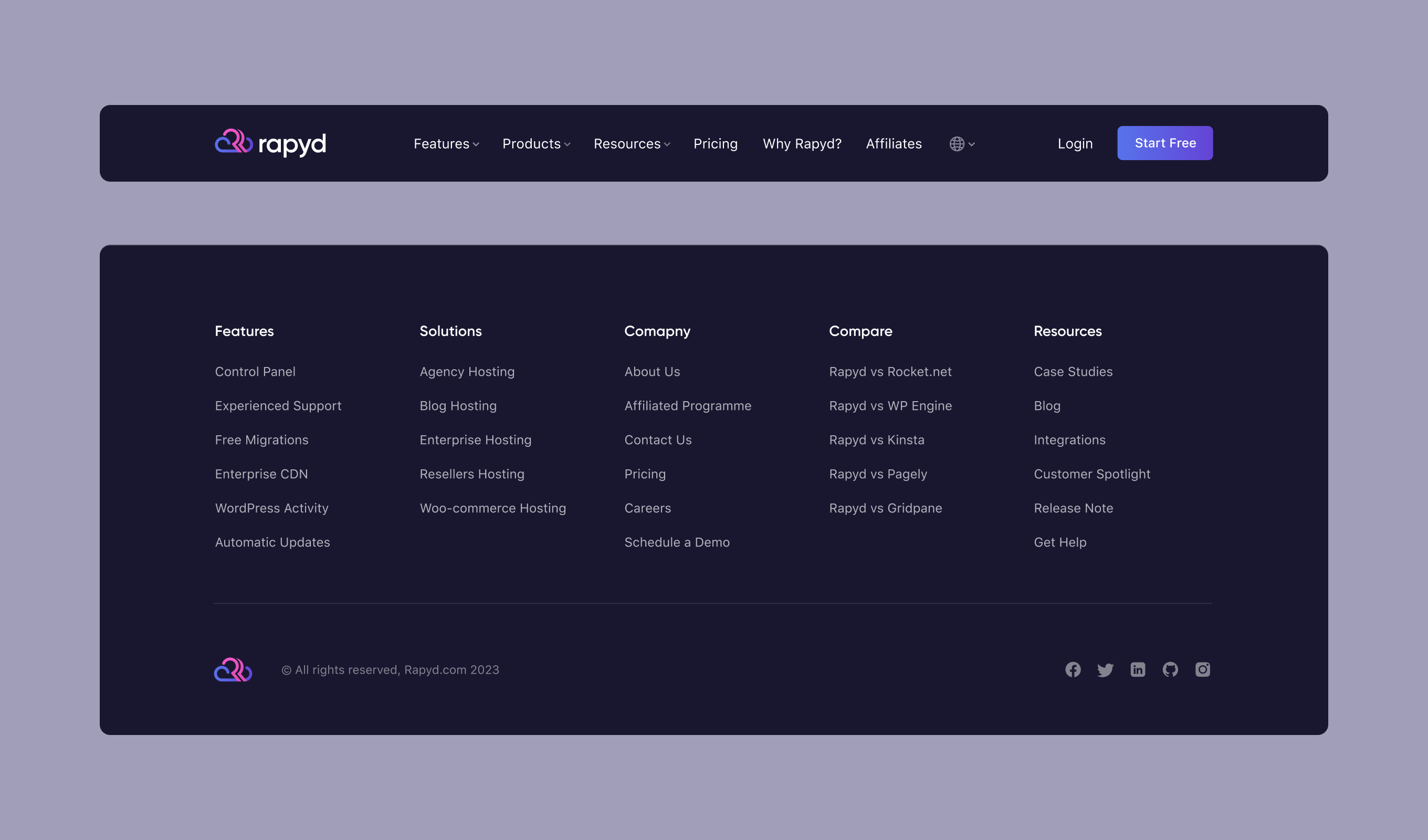
Task: Click the Login link
Action: point(1075,144)
